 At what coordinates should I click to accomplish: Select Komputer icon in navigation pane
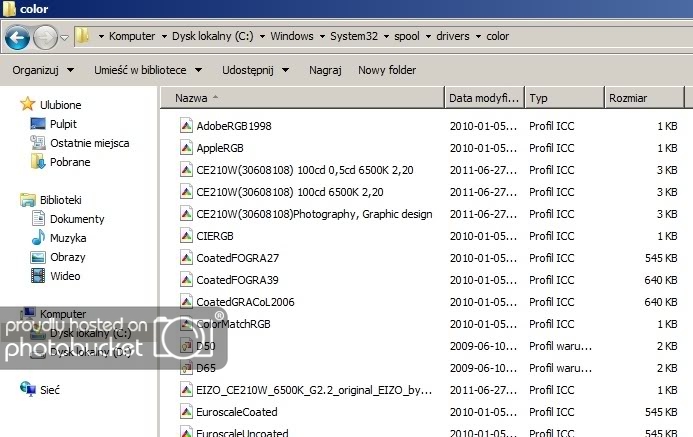click(29, 313)
